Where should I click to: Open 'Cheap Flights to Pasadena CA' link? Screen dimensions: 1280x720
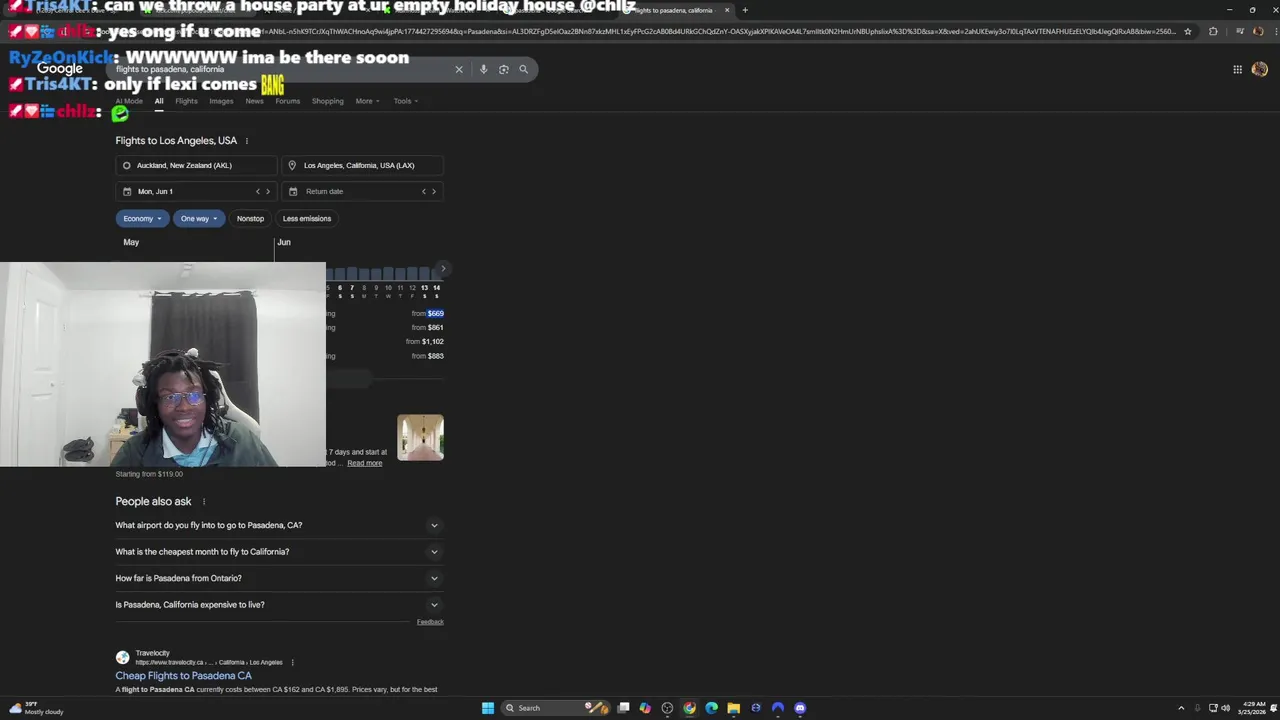tap(183, 676)
